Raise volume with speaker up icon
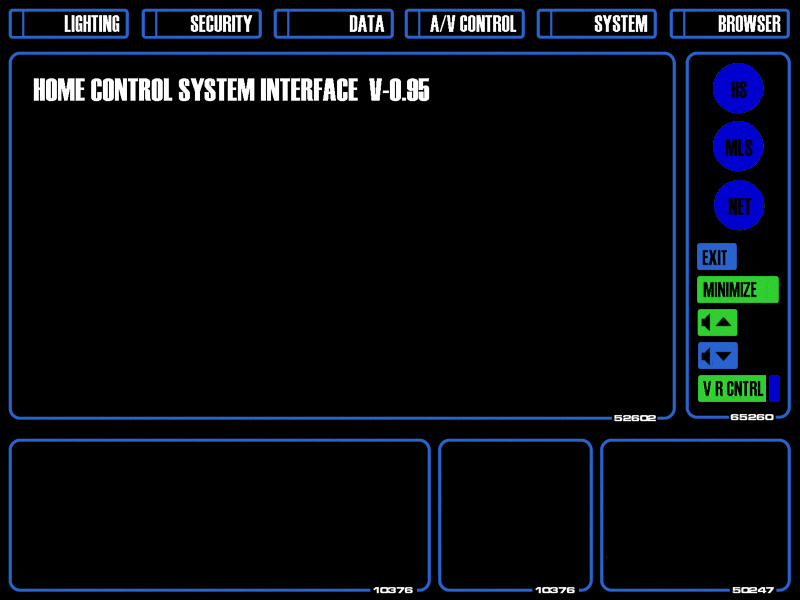 coord(717,322)
